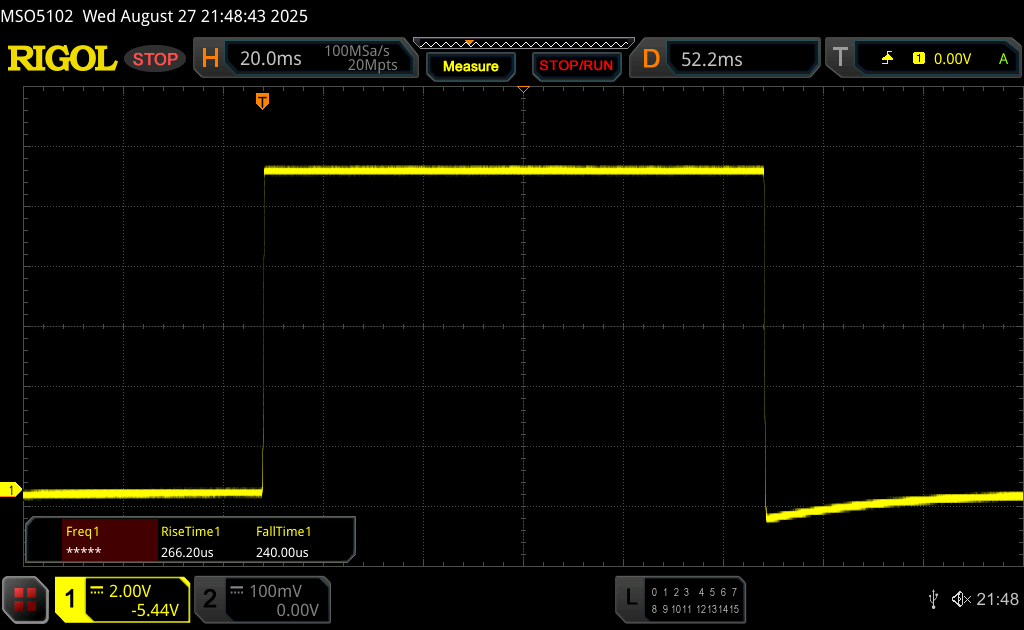Click the 21:48 clock display
Screen dimensions: 1024x630
[x=997, y=599]
